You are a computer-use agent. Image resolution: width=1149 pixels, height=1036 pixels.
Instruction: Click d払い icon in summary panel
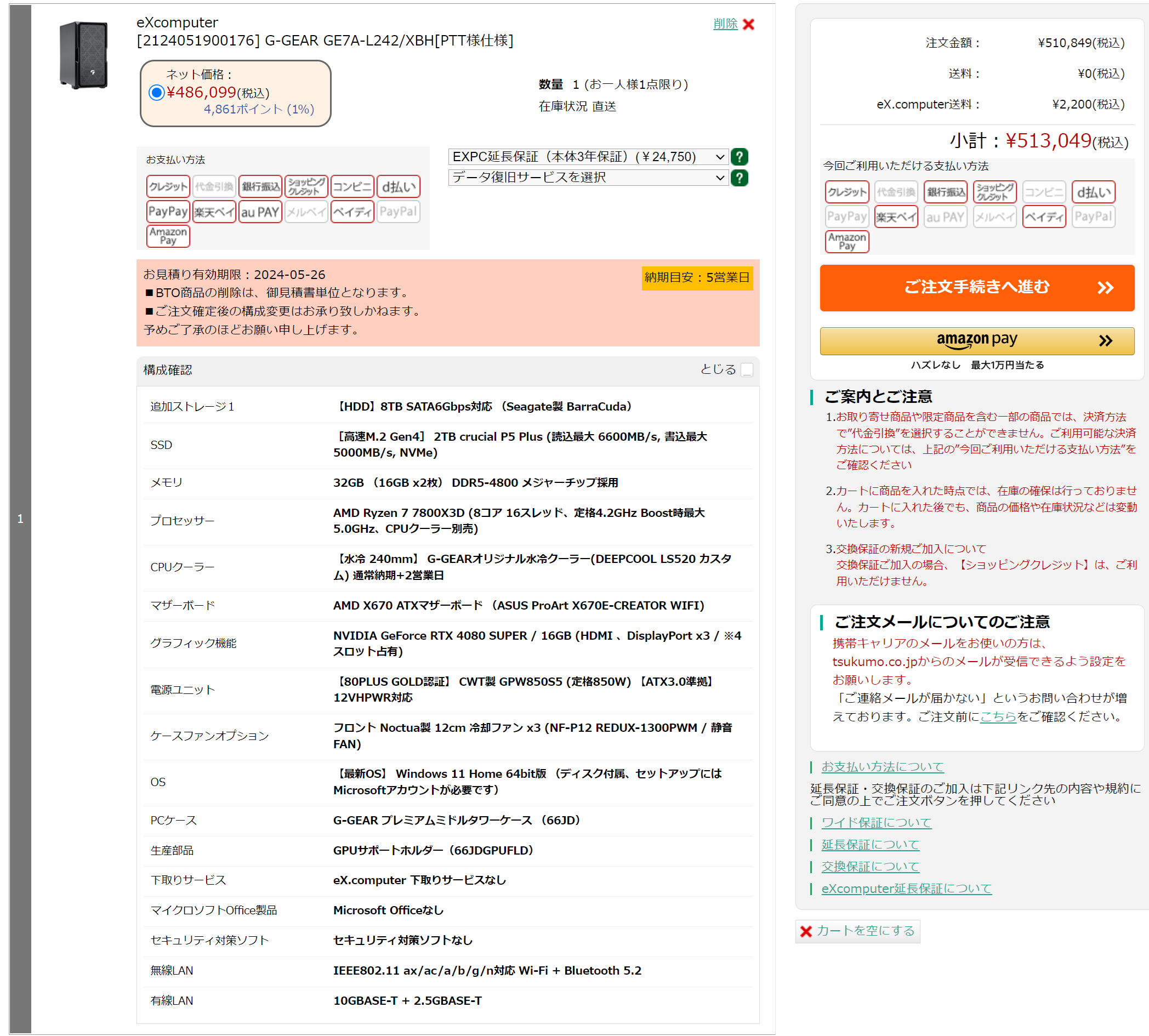(1093, 192)
